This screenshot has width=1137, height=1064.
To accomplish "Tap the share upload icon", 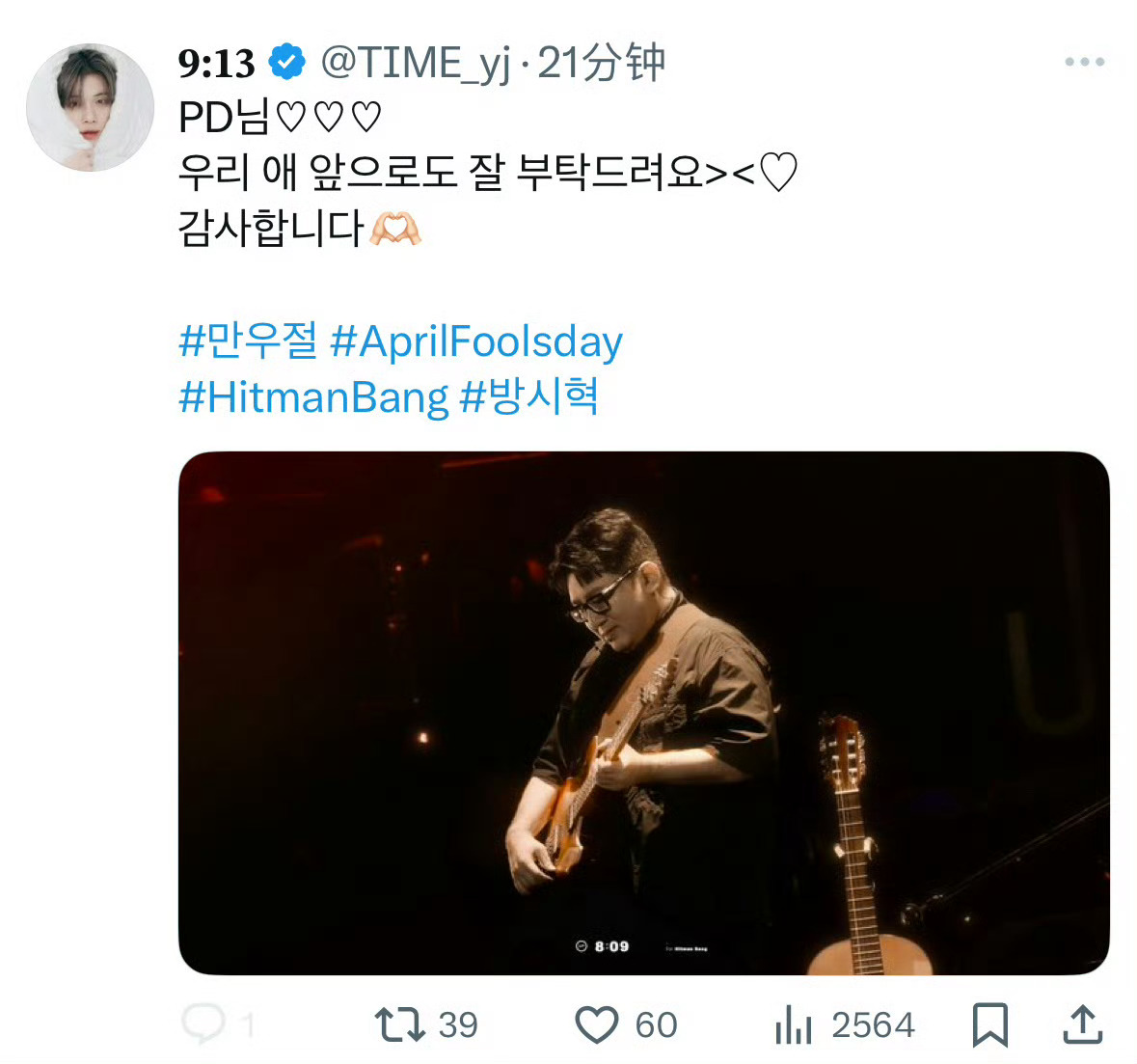I will 1082,1024.
